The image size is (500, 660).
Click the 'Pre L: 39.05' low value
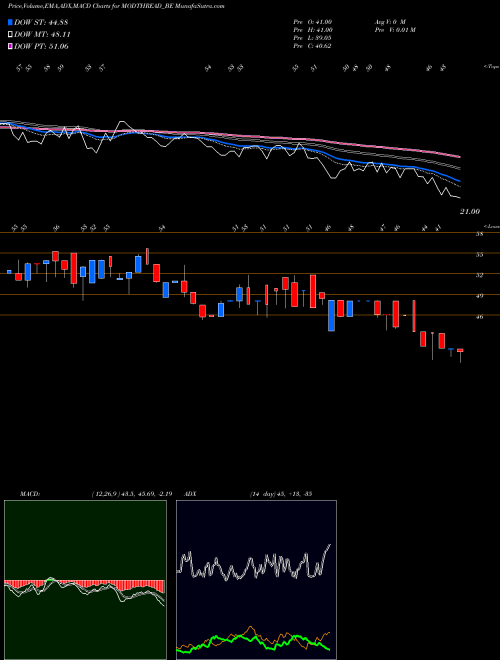[312, 37]
